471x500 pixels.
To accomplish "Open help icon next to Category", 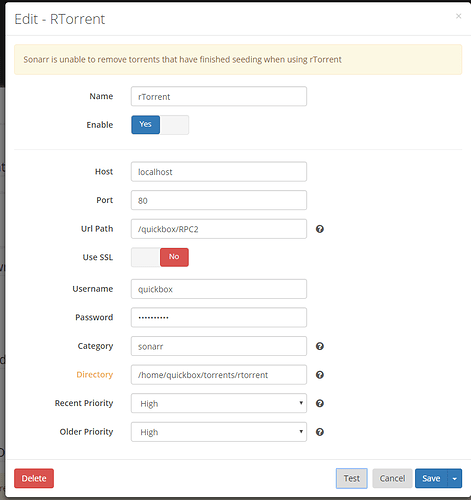I will pyautogui.click(x=320, y=346).
